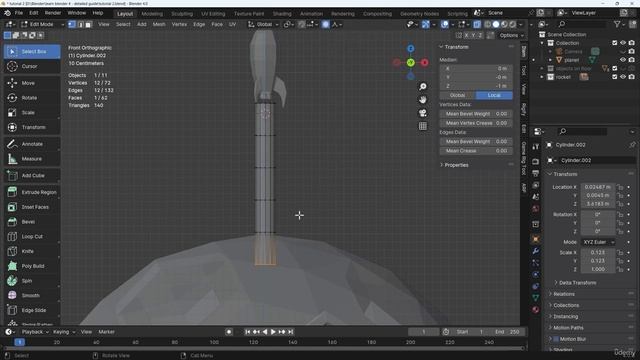
Task: Activate the Scale tool
Action: click(32, 113)
